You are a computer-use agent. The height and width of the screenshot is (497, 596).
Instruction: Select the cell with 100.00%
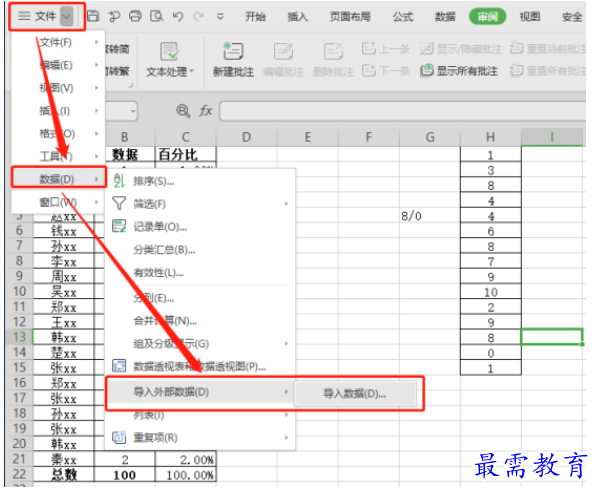pyautogui.click(x=185, y=475)
